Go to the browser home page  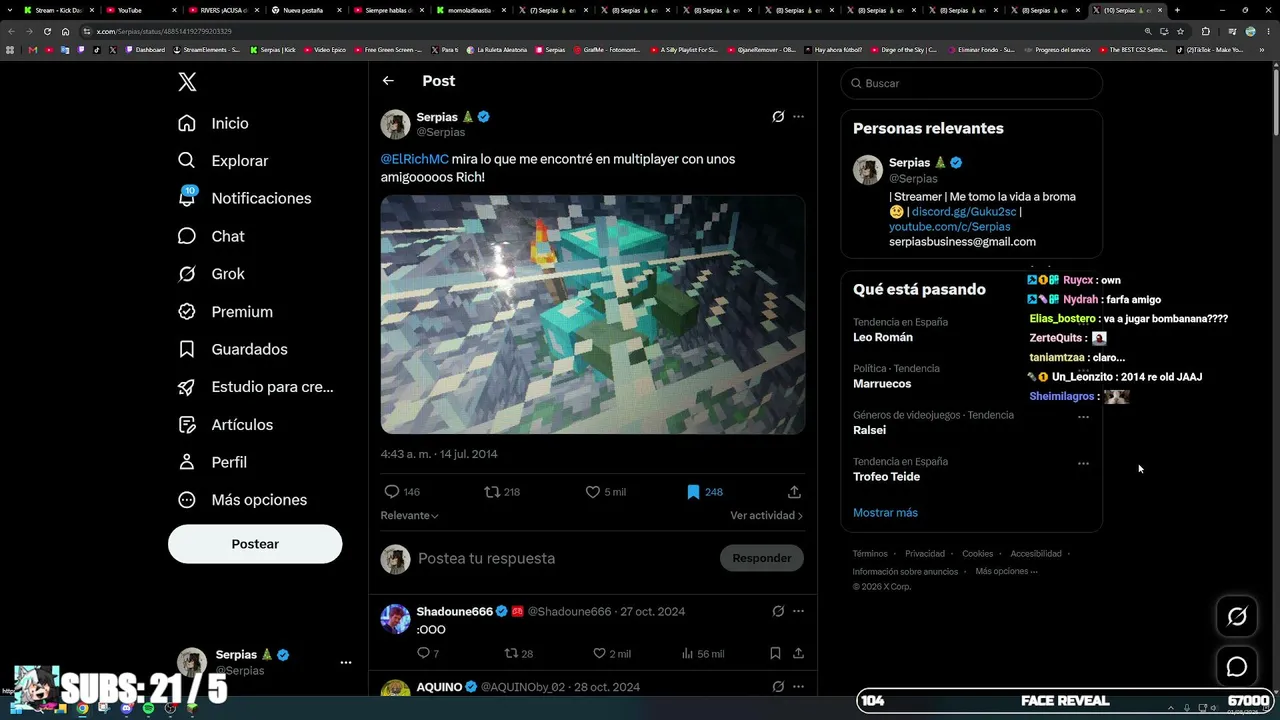click(x=66, y=31)
